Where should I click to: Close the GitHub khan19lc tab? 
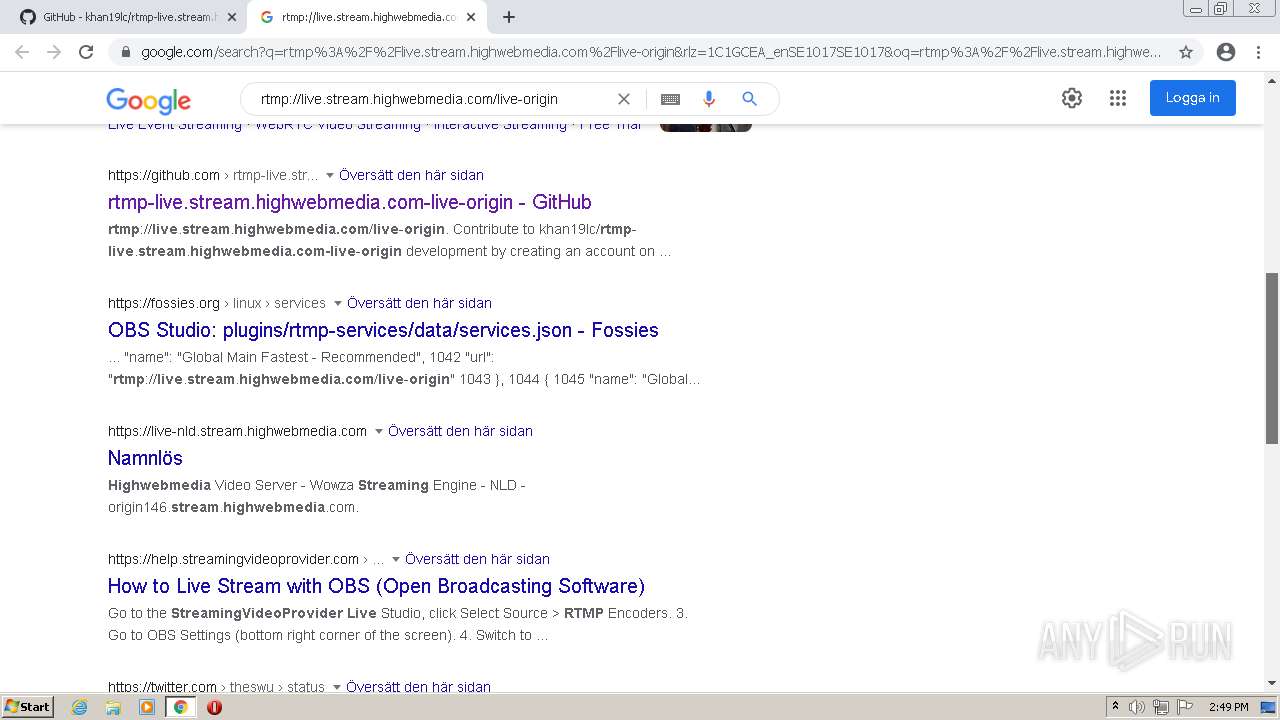(231, 17)
